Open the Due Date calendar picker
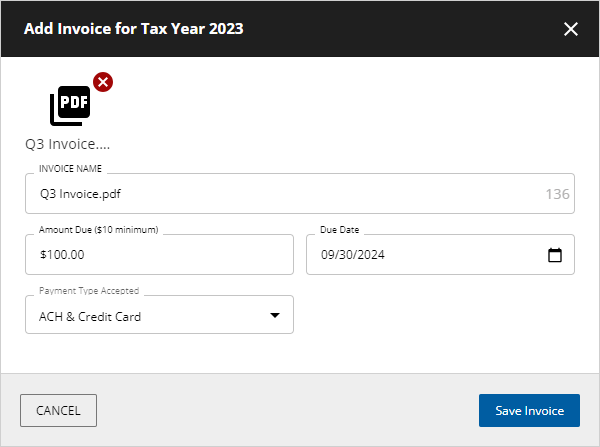 [555, 255]
